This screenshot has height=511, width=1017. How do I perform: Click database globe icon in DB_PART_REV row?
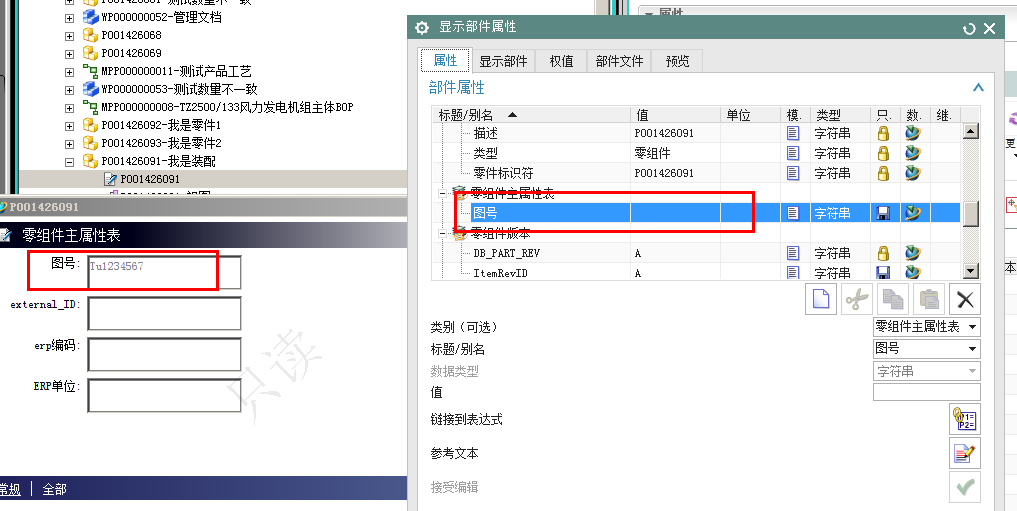(913, 253)
